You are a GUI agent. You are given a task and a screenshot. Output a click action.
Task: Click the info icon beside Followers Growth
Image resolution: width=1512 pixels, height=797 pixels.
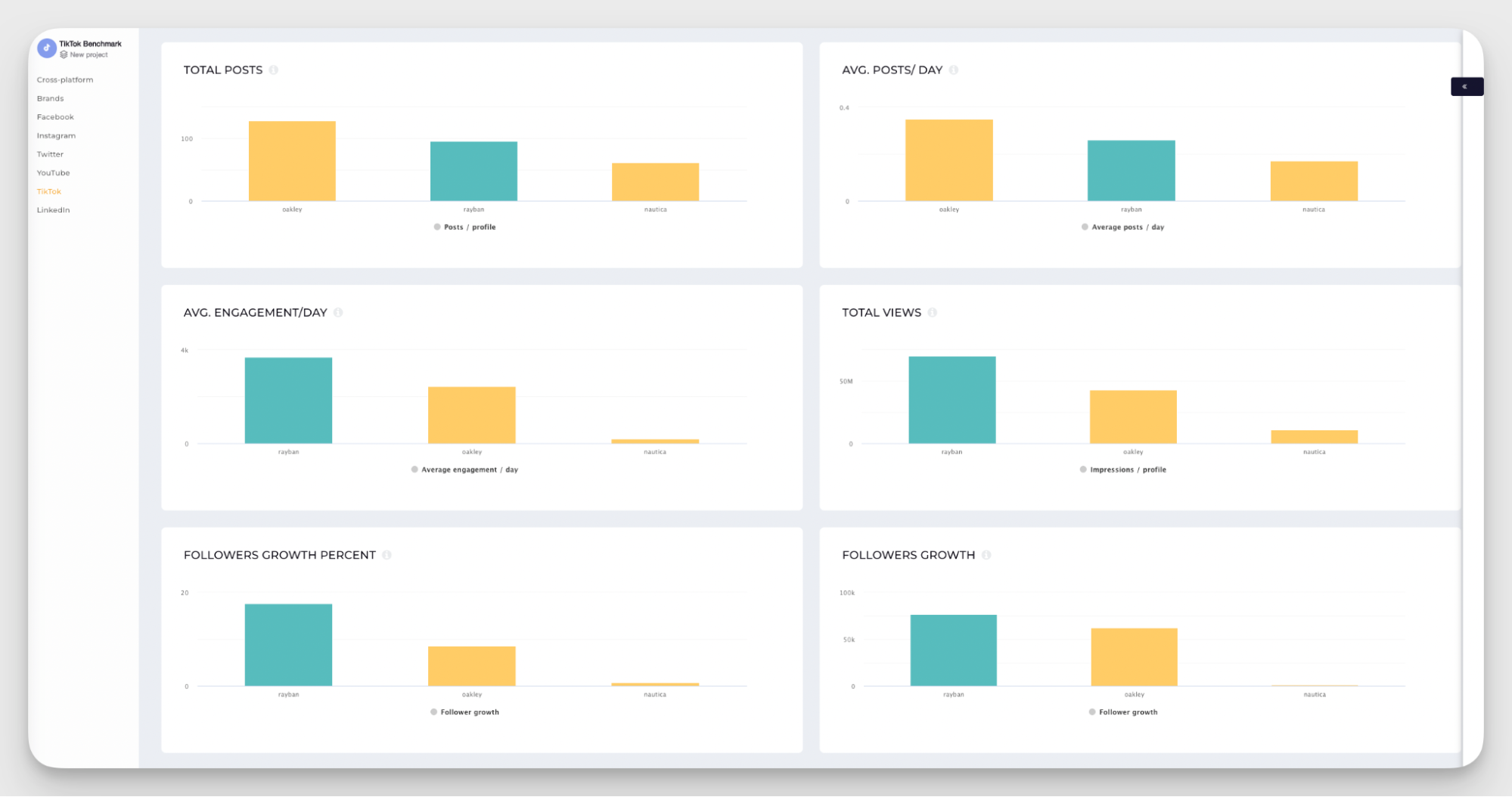point(986,554)
